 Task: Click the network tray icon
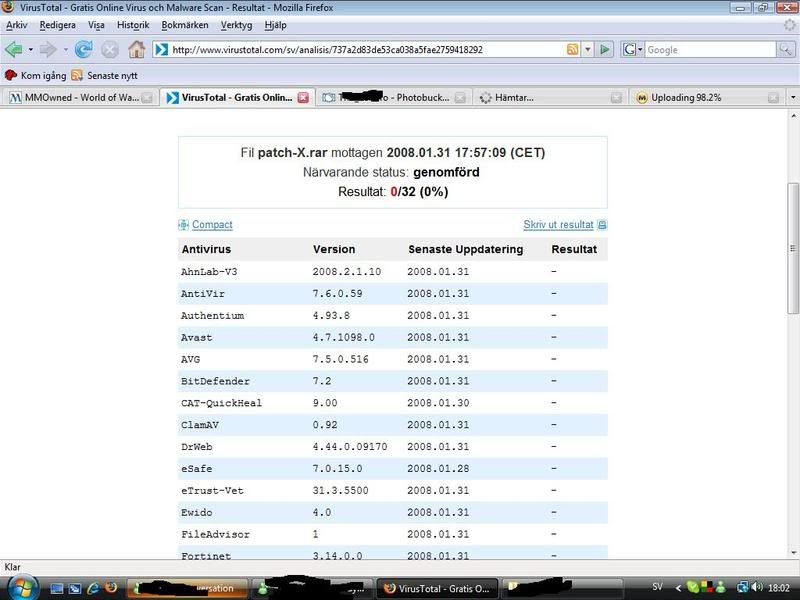(743, 587)
